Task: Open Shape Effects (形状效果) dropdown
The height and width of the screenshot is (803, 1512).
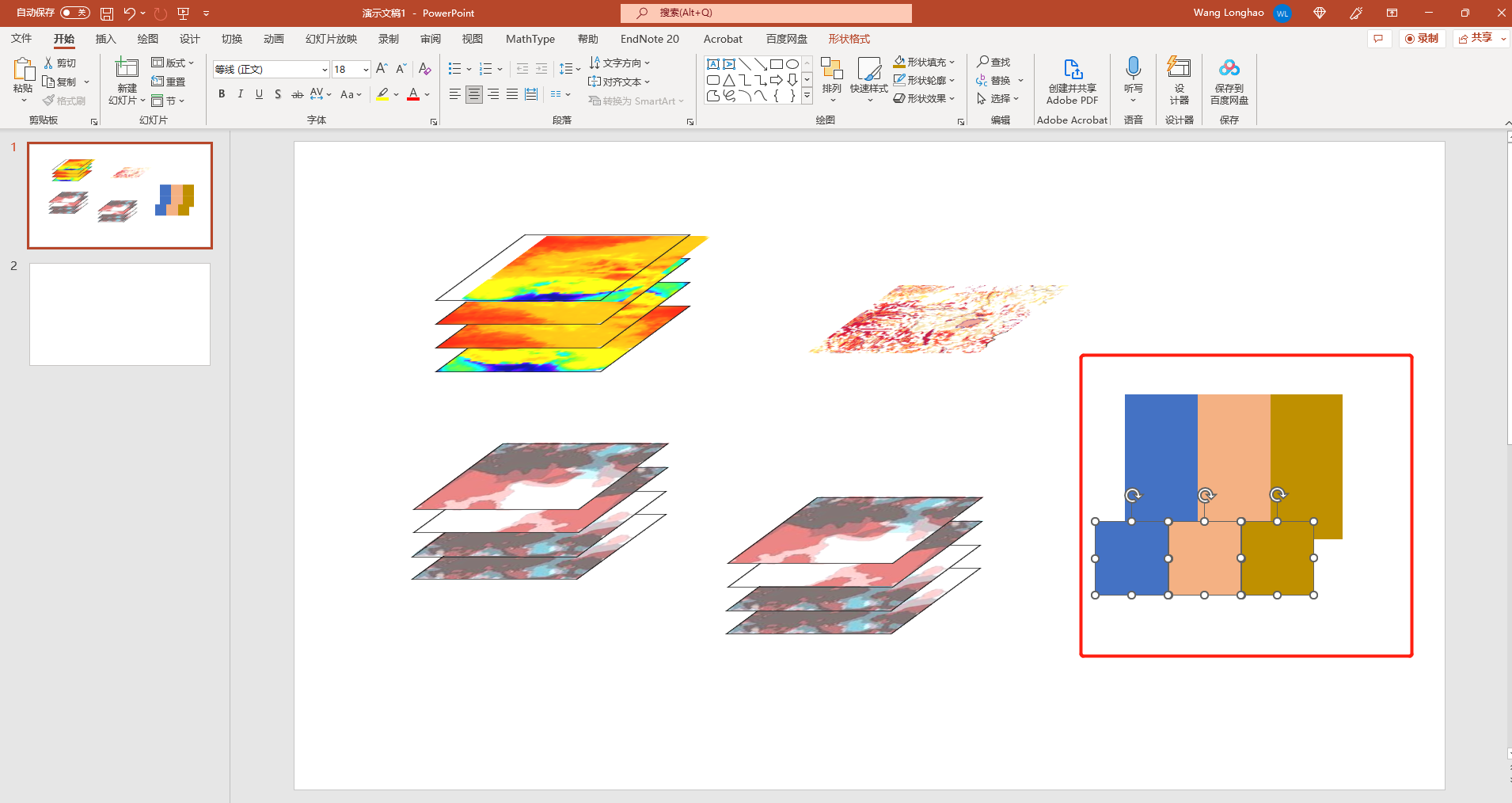Action: [925, 98]
